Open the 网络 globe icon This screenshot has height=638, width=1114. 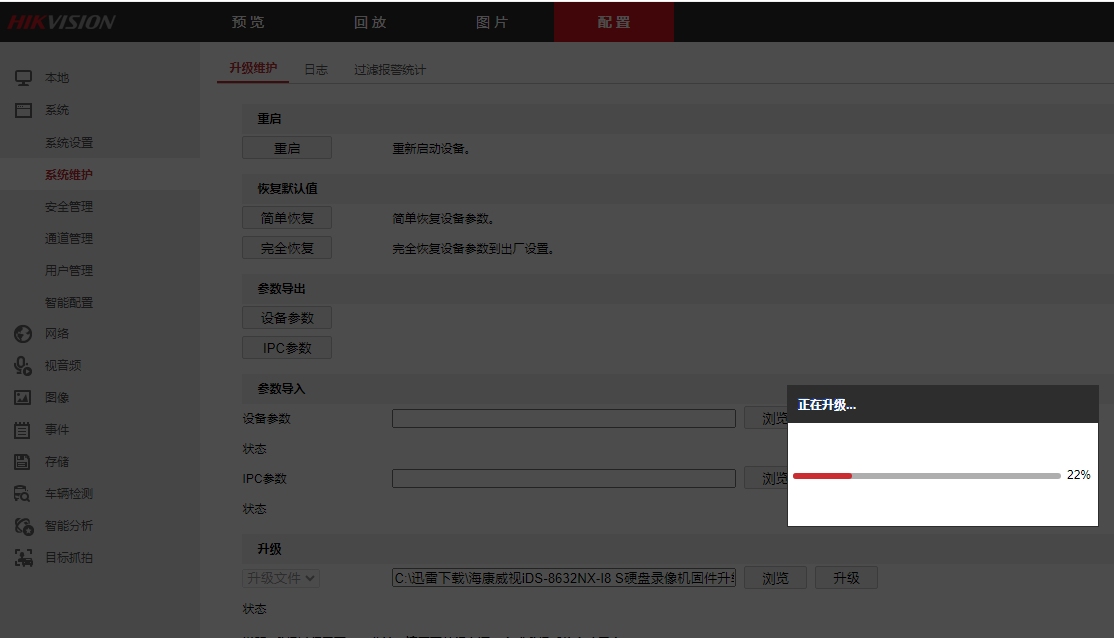pos(23,333)
